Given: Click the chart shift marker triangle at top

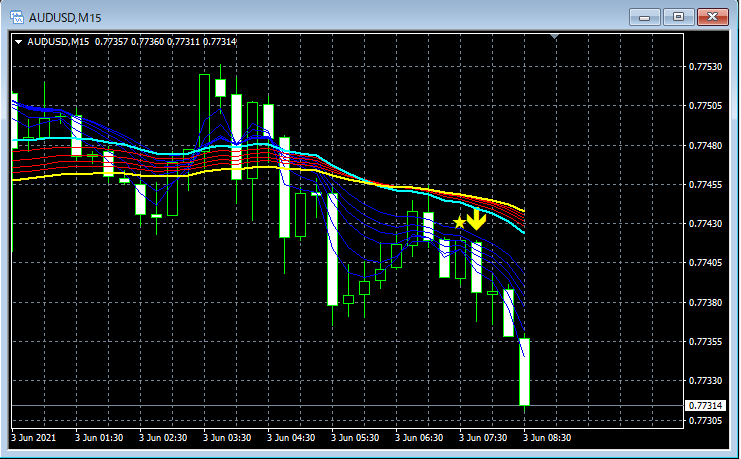Looking at the screenshot, I should (x=555, y=36).
